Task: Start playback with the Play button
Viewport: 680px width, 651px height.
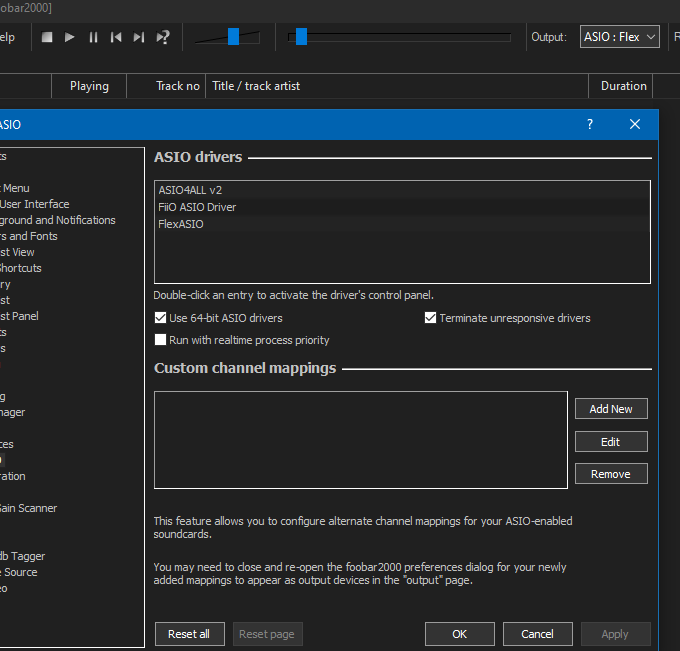Action: 70,37
